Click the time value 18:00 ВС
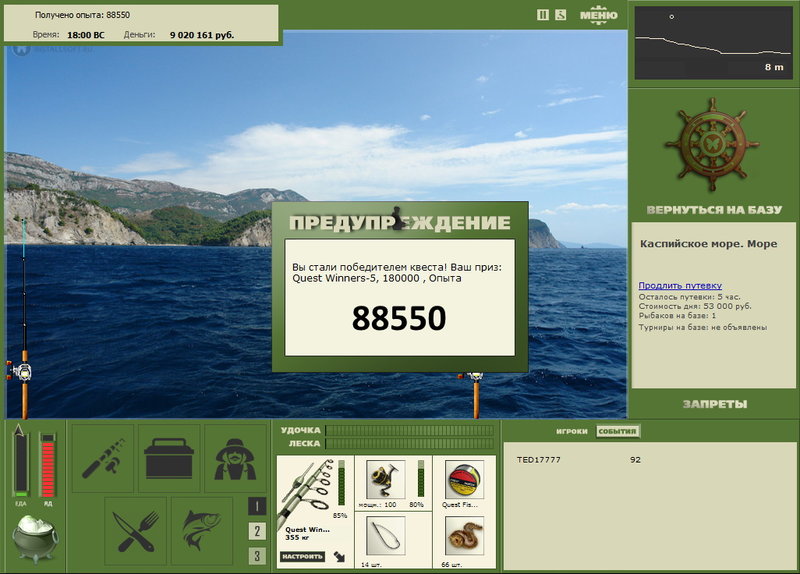 (86, 35)
